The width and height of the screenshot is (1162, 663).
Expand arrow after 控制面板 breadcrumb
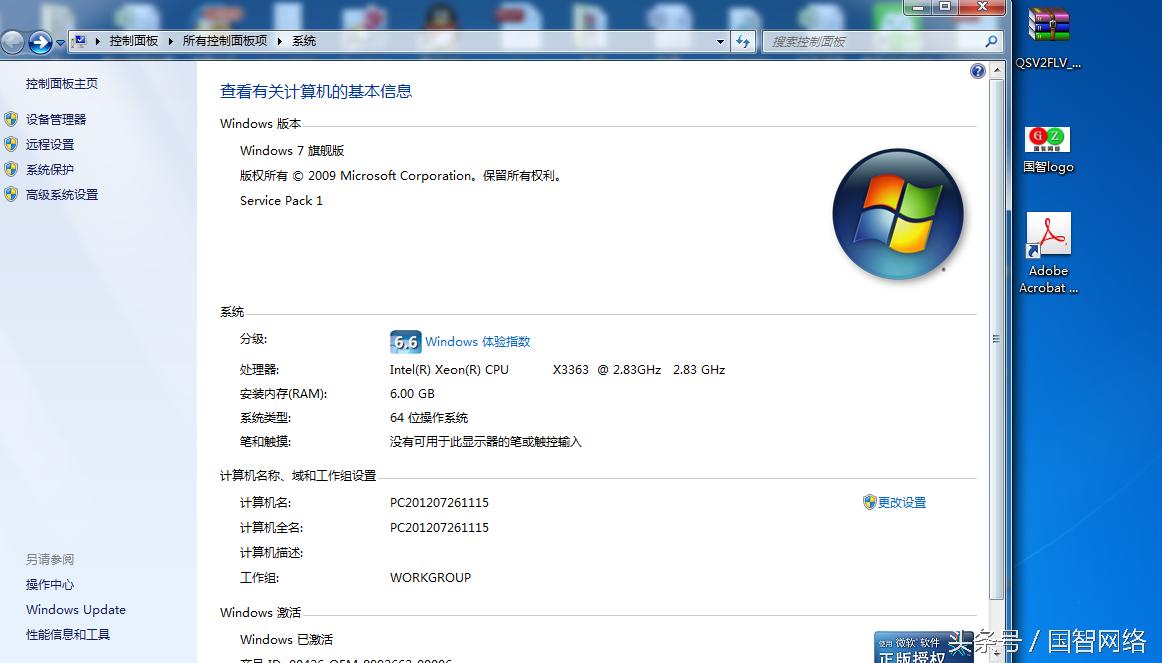170,41
